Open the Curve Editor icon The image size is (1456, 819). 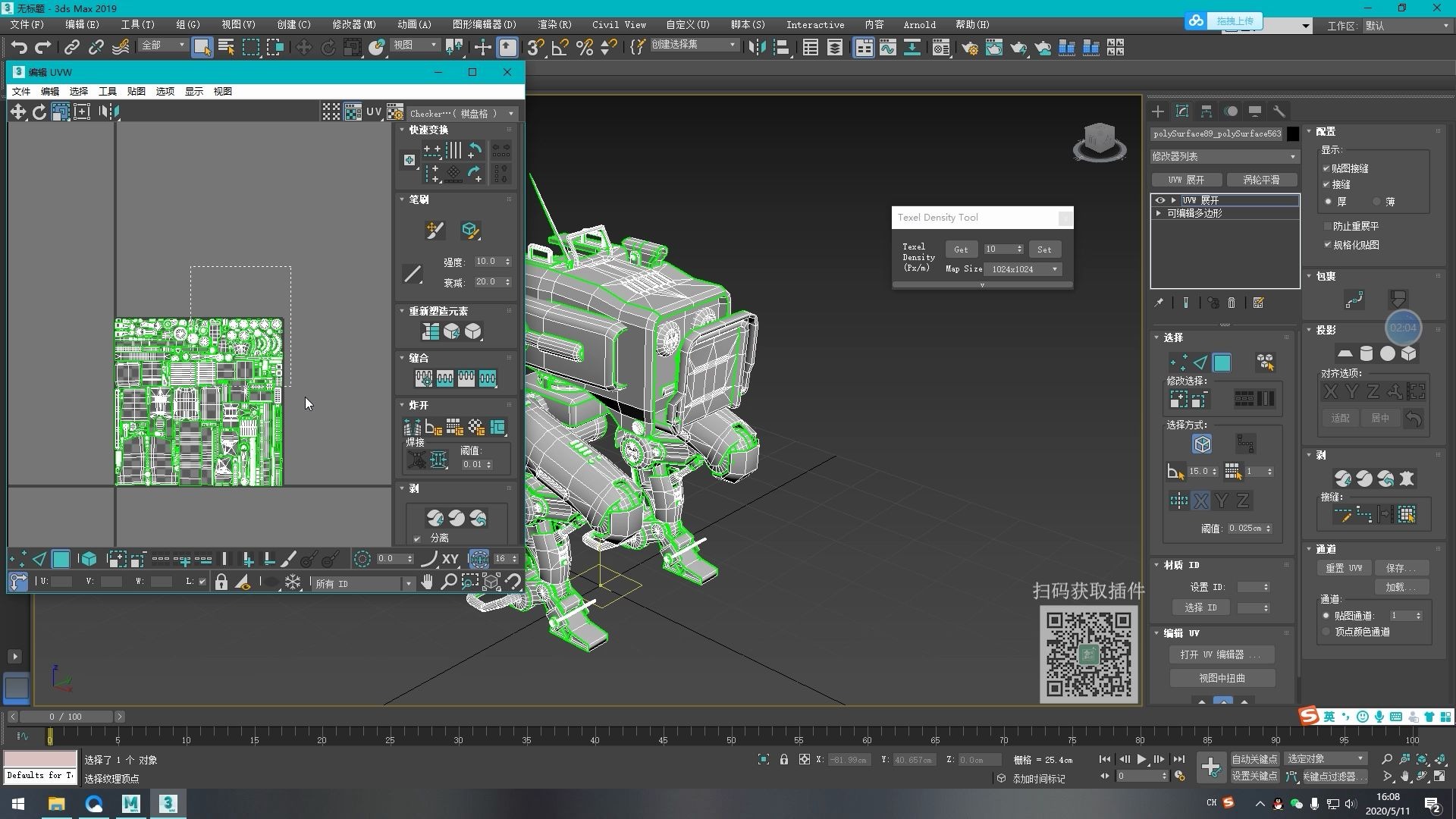pyautogui.click(x=887, y=48)
